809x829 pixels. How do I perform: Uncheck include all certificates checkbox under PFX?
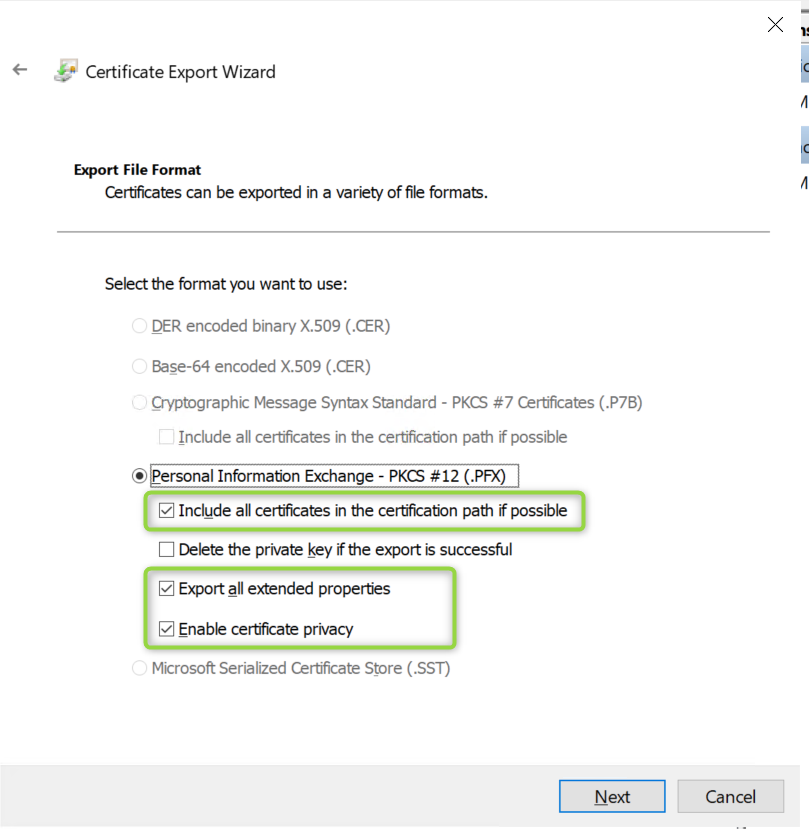[166, 511]
